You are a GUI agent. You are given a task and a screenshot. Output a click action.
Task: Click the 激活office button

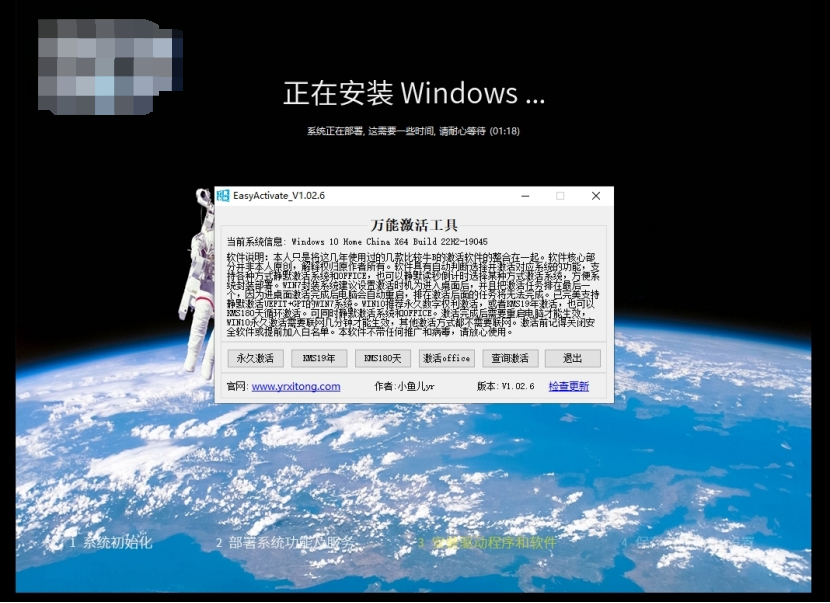click(446, 358)
